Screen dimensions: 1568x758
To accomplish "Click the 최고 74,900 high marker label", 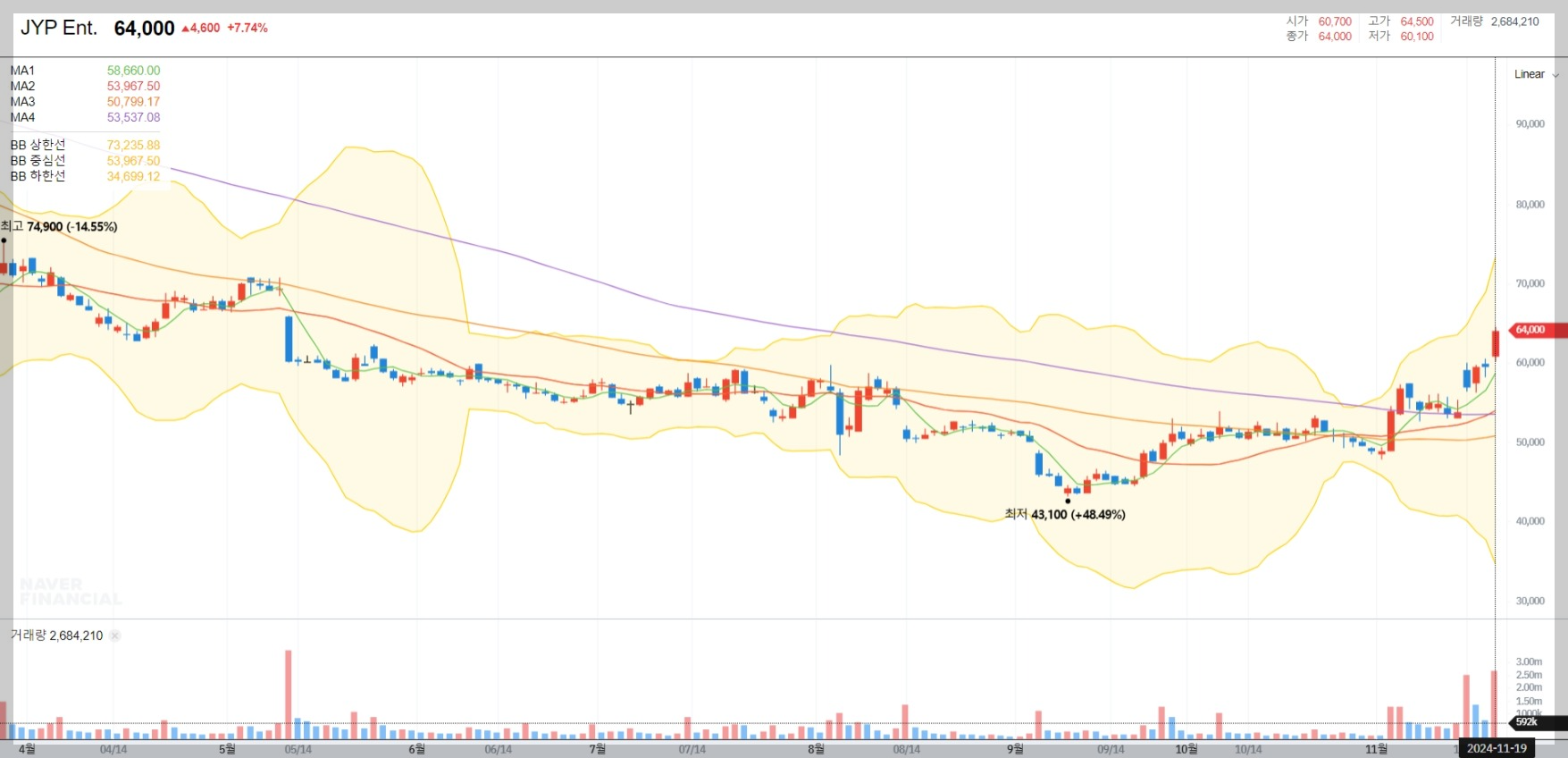I will pos(59,227).
